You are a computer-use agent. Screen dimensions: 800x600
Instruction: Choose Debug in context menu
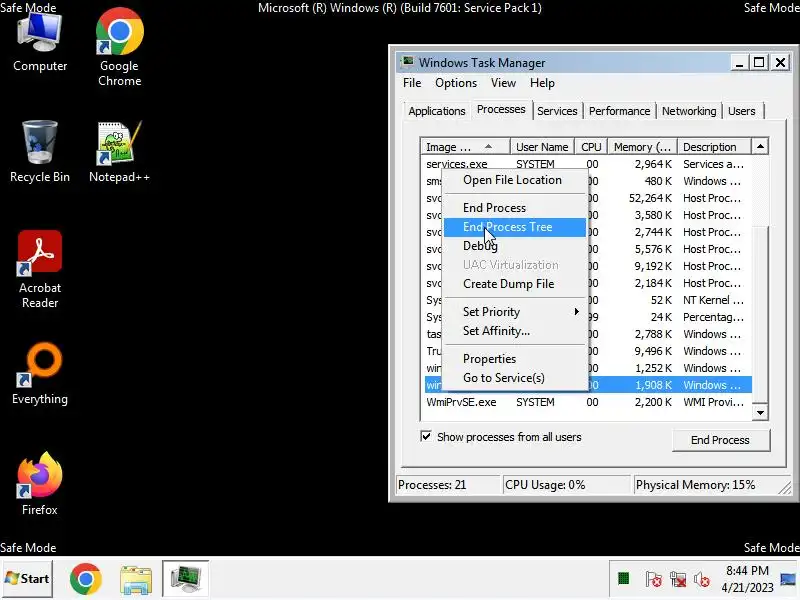515,246
